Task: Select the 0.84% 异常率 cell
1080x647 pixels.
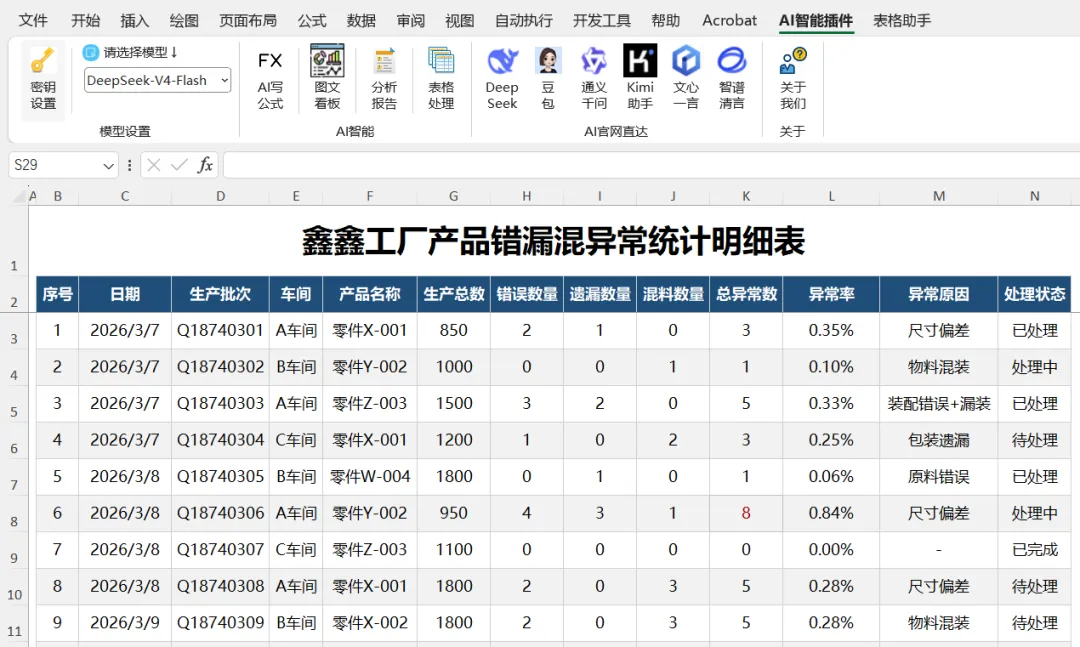Action: tap(831, 513)
